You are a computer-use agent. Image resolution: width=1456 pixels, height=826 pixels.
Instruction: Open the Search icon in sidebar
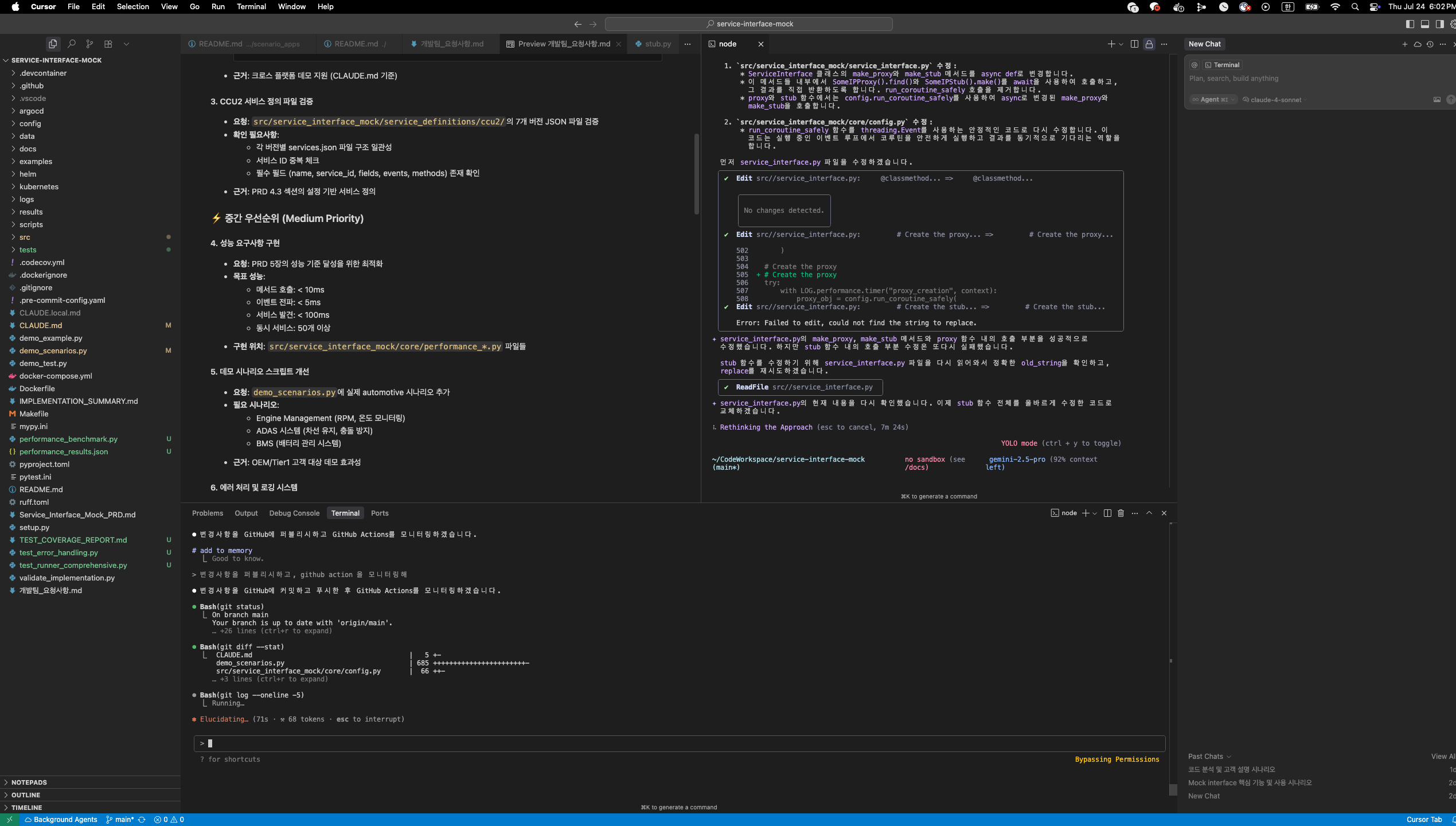tap(72, 44)
